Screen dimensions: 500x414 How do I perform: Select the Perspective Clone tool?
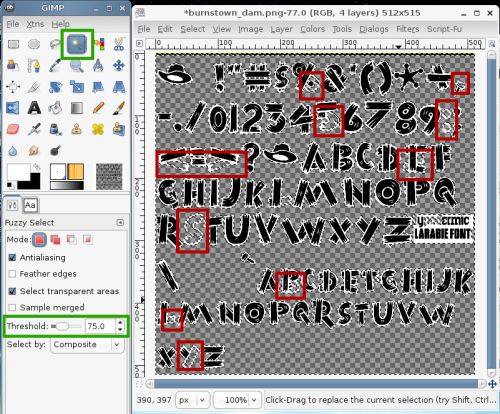coord(119,129)
